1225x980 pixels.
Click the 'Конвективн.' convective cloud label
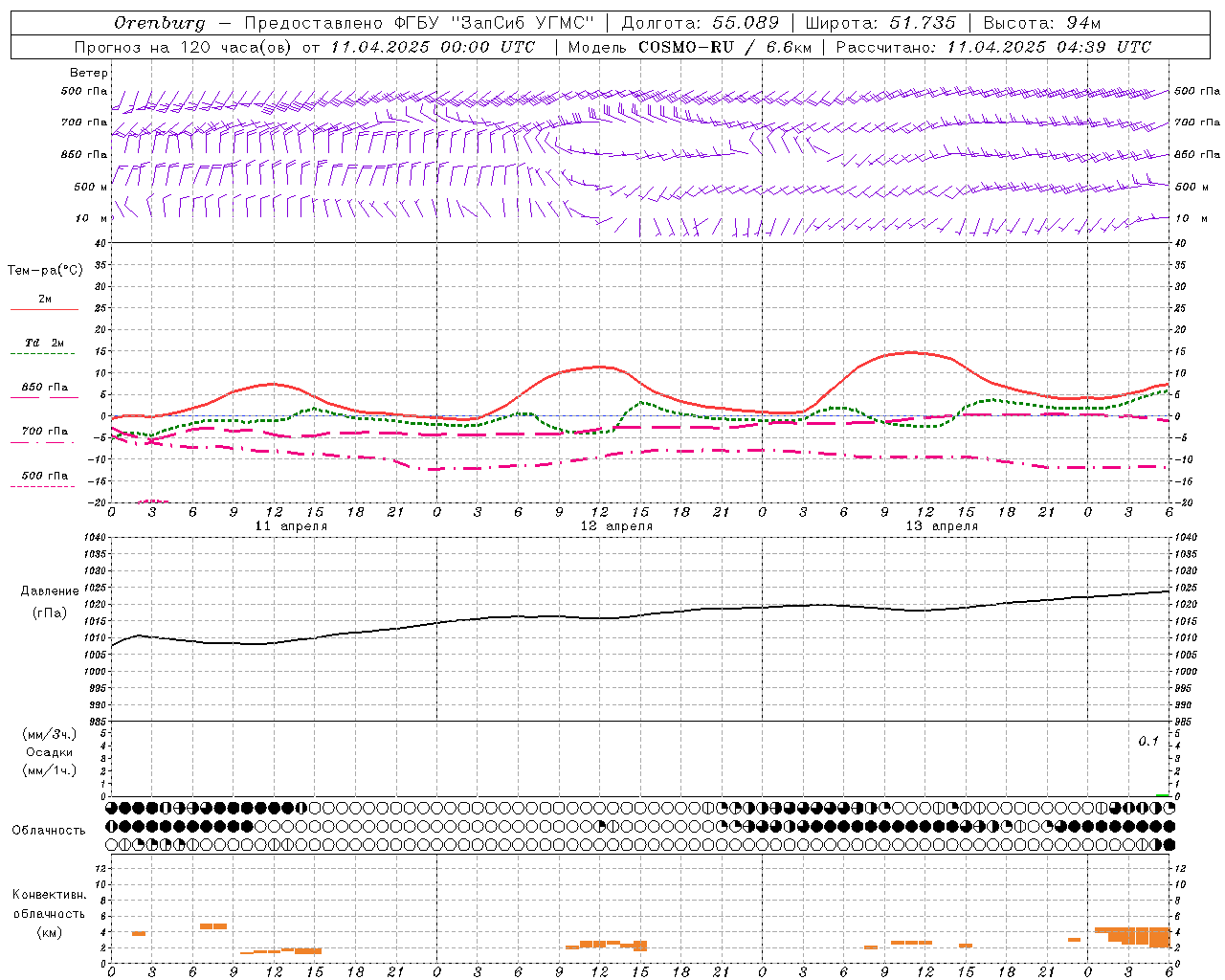(49, 895)
